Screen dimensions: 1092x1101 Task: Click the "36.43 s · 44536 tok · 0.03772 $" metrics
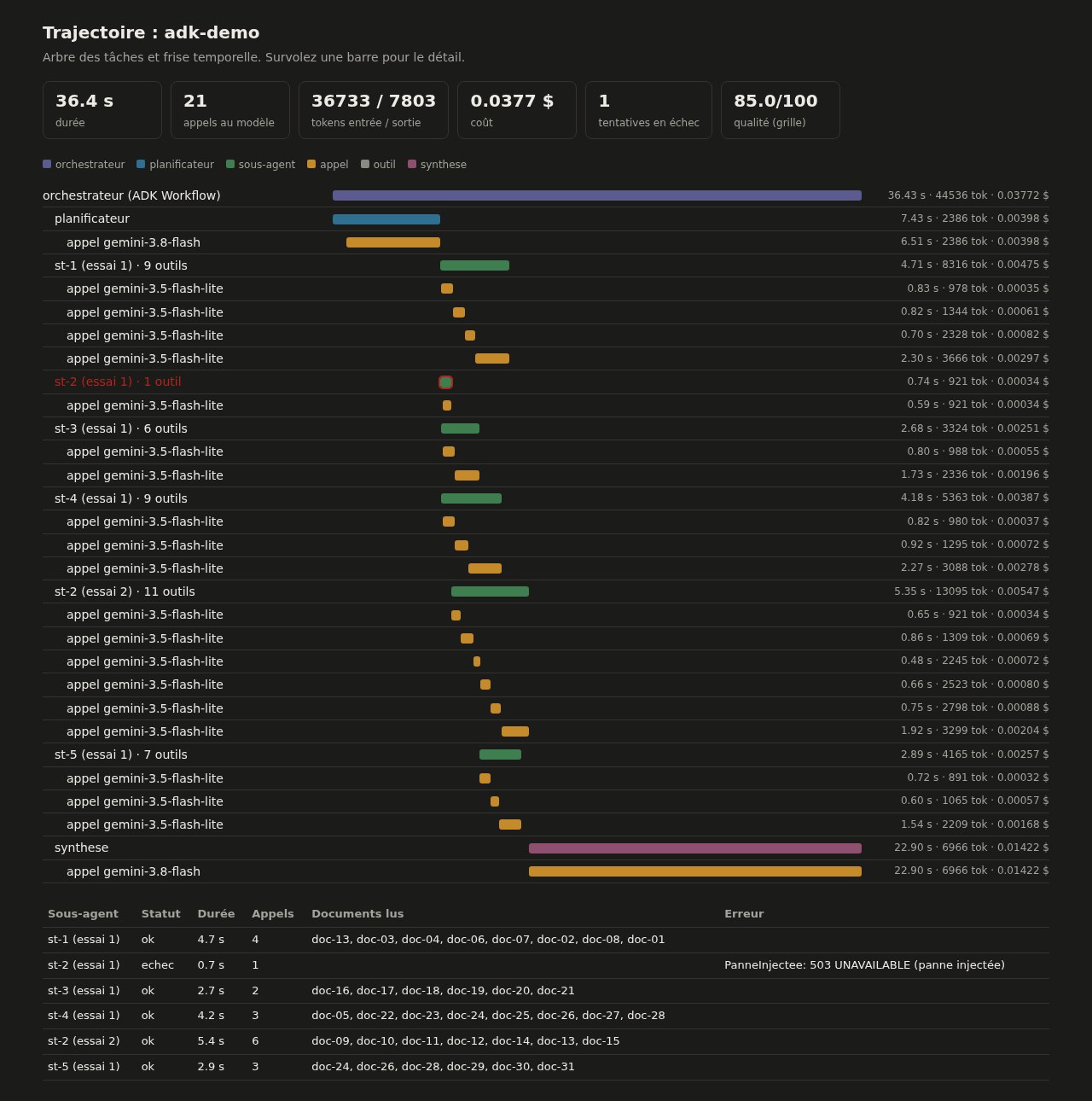968,195
